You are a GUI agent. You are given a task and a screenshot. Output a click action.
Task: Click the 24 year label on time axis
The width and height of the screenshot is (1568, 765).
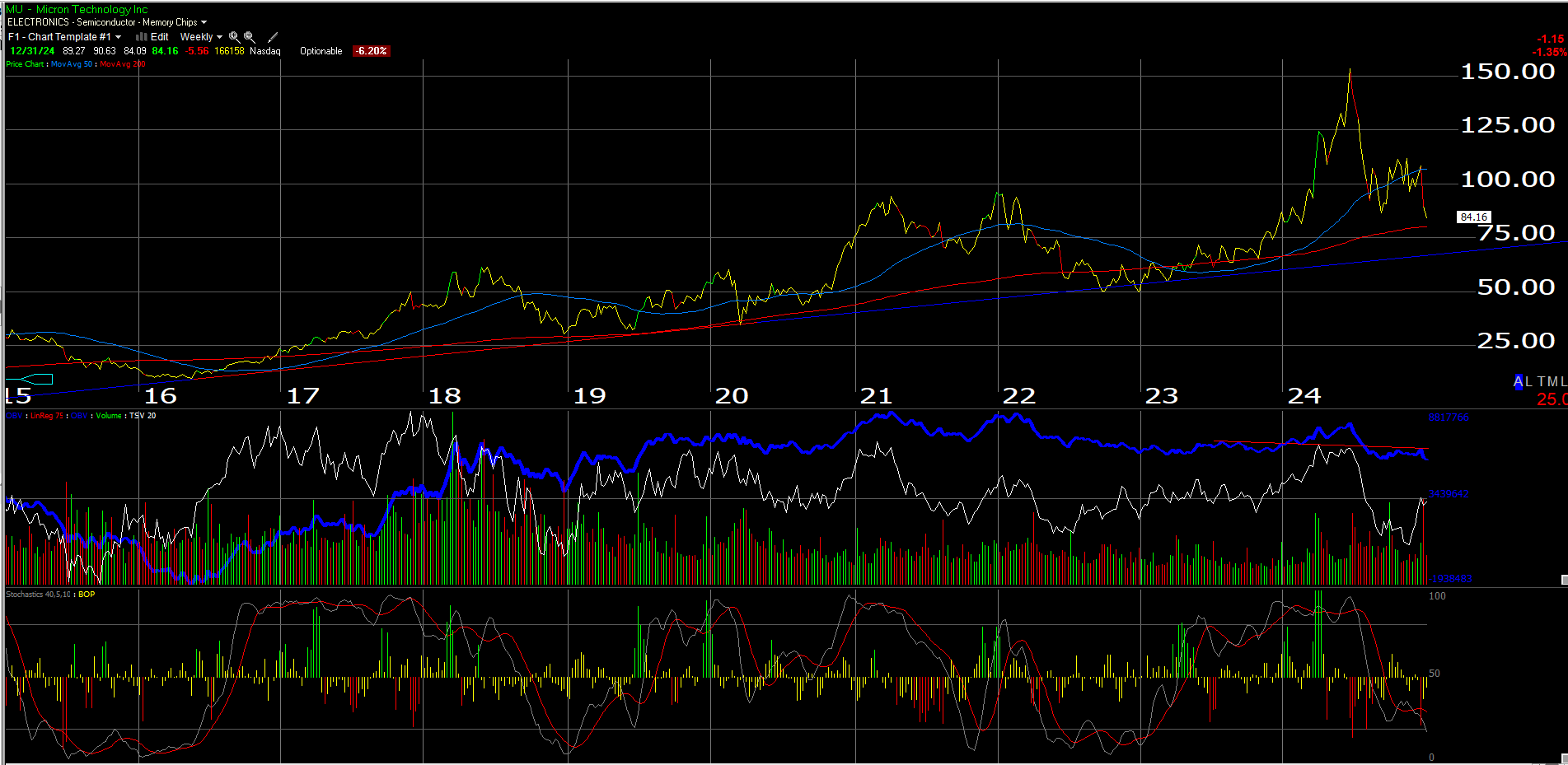point(1304,396)
